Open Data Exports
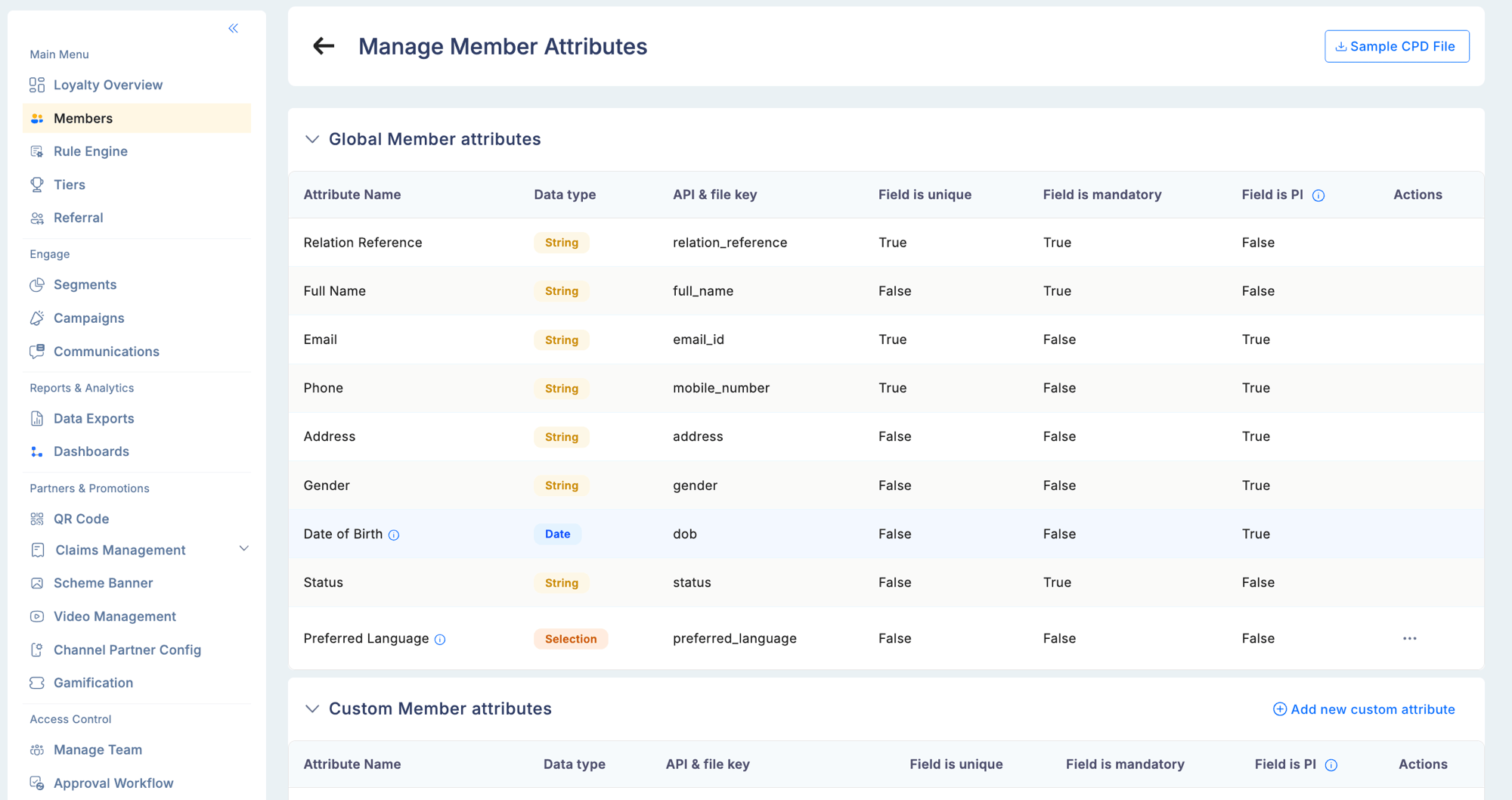This screenshot has width=1512, height=800. 94,418
